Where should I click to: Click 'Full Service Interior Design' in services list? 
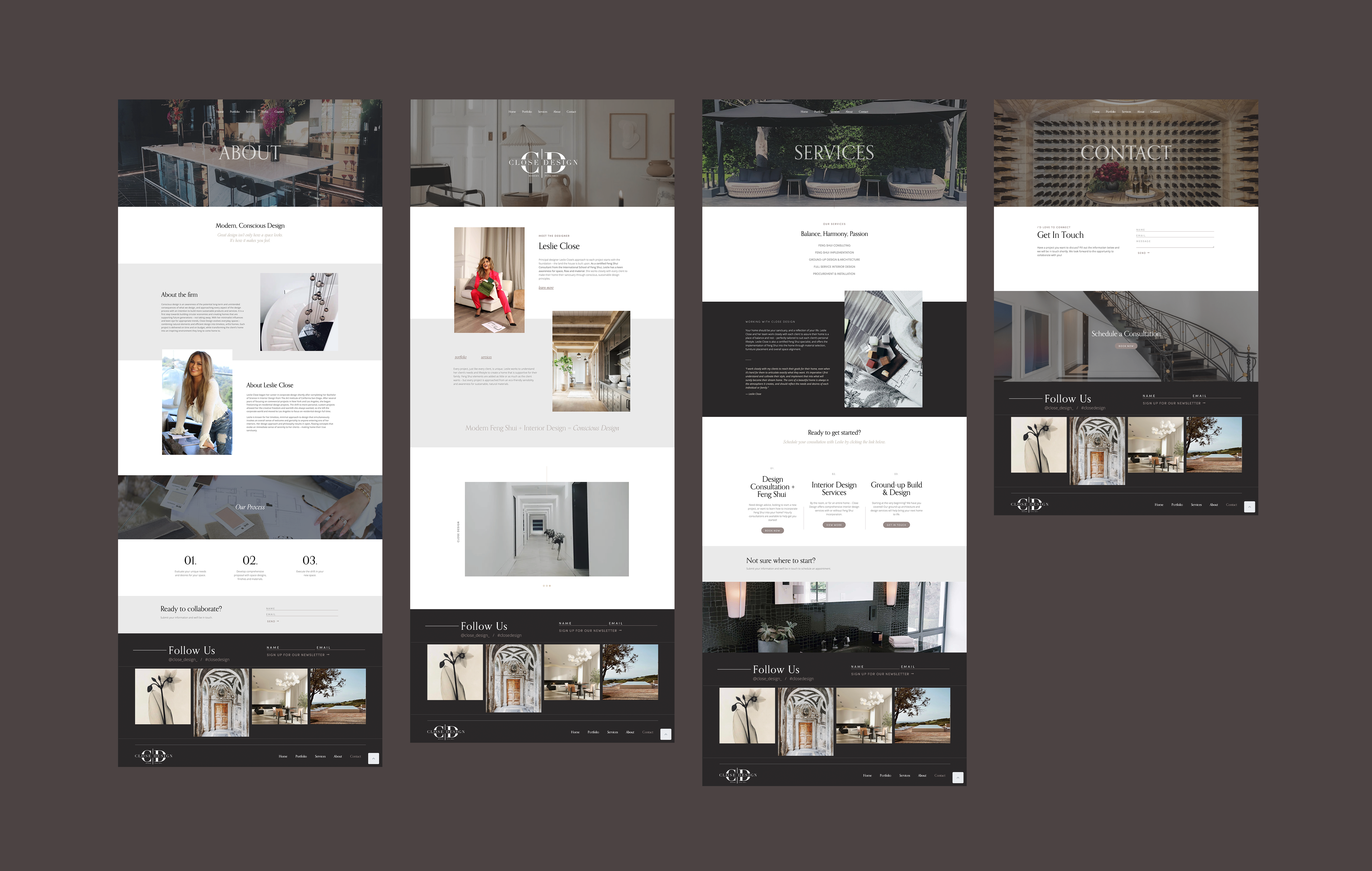[834, 267]
